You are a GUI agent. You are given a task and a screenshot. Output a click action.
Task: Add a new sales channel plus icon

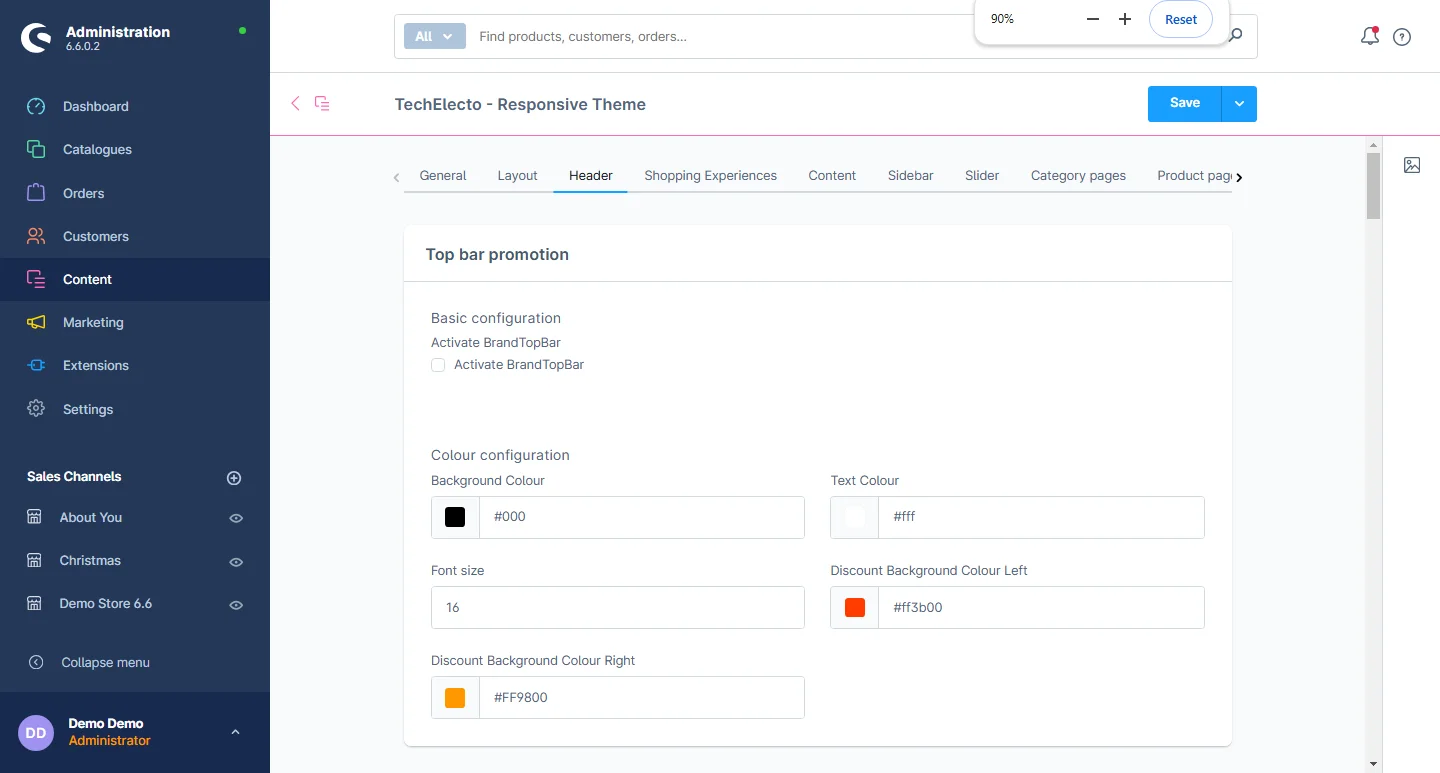click(234, 478)
